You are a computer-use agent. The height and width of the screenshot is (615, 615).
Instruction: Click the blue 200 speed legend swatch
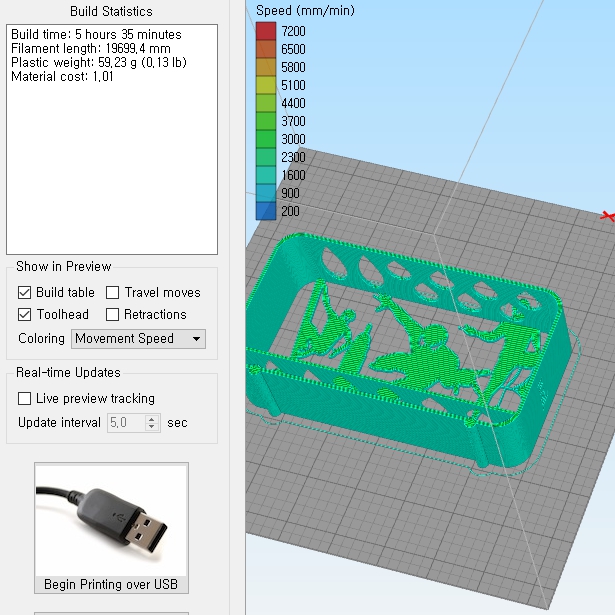tap(266, 211)
